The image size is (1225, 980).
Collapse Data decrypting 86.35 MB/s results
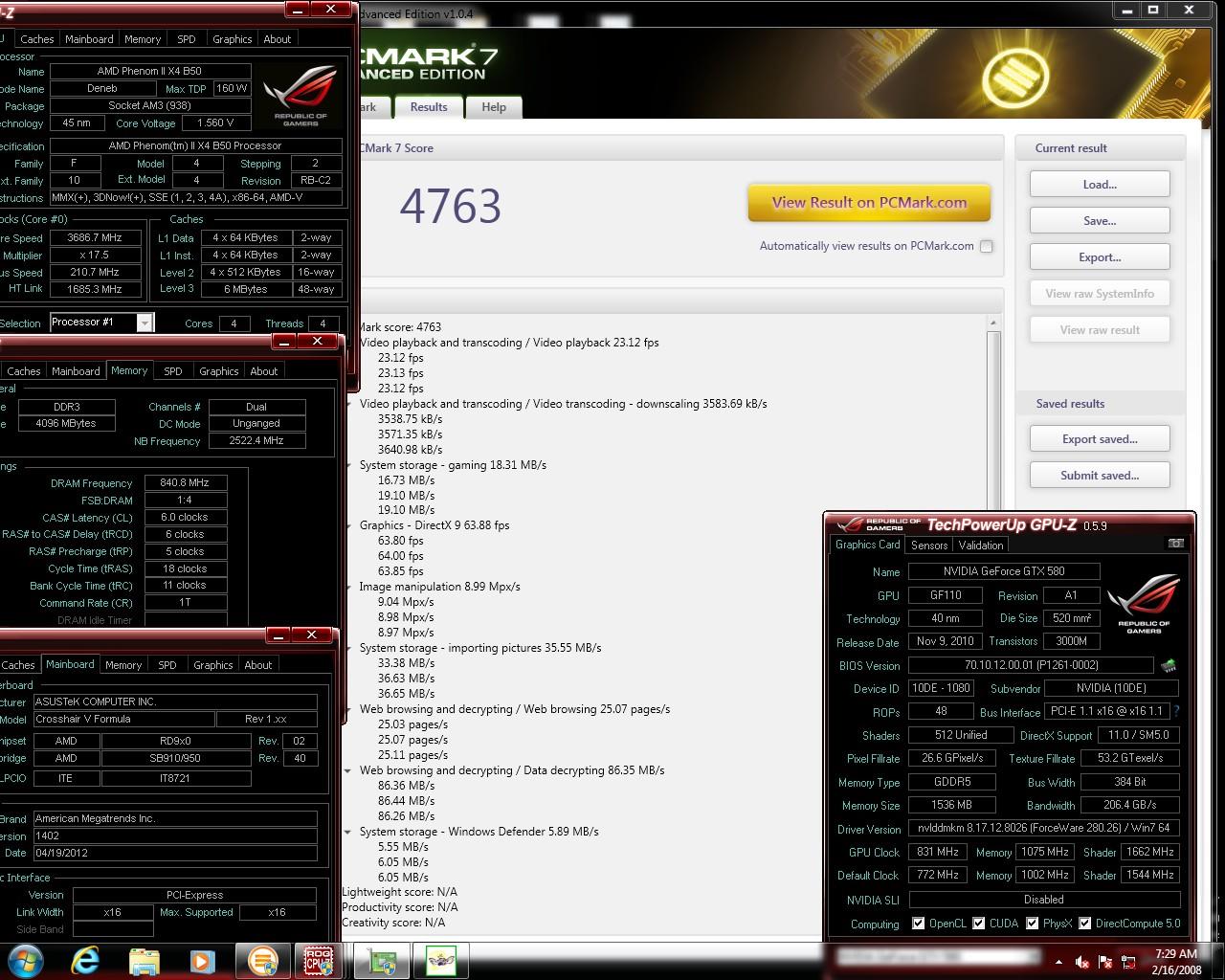(x=348, y=770)
